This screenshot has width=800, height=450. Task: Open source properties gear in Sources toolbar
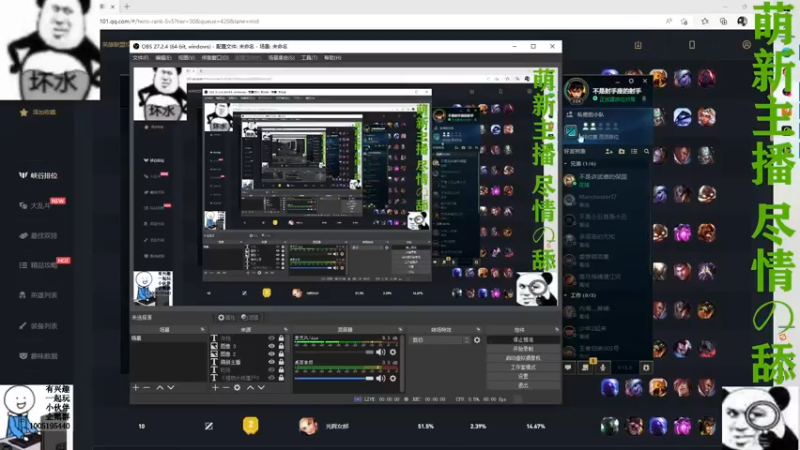coord(237,388)
